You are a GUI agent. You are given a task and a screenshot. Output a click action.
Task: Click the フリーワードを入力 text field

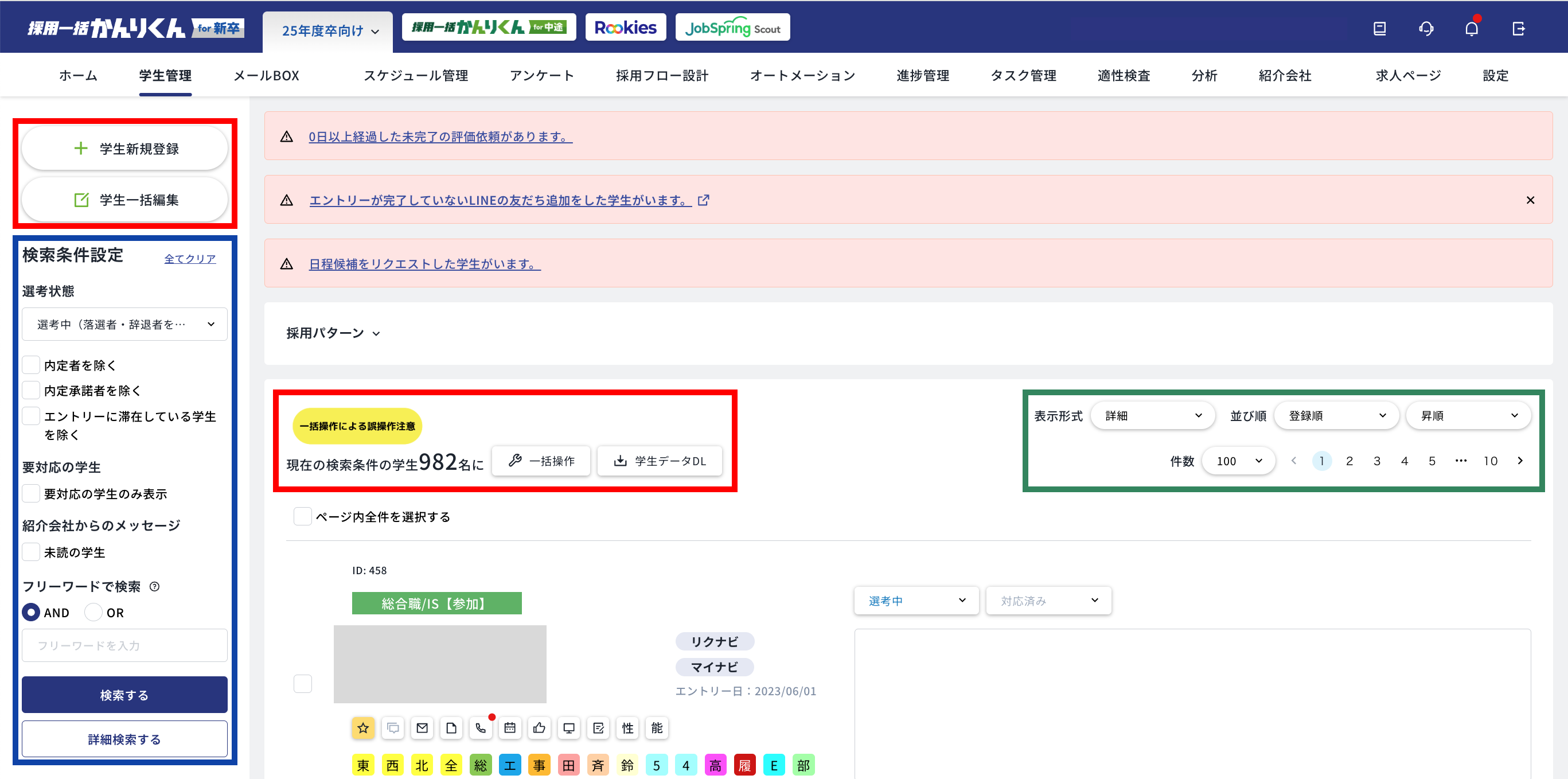pos(124,645)
